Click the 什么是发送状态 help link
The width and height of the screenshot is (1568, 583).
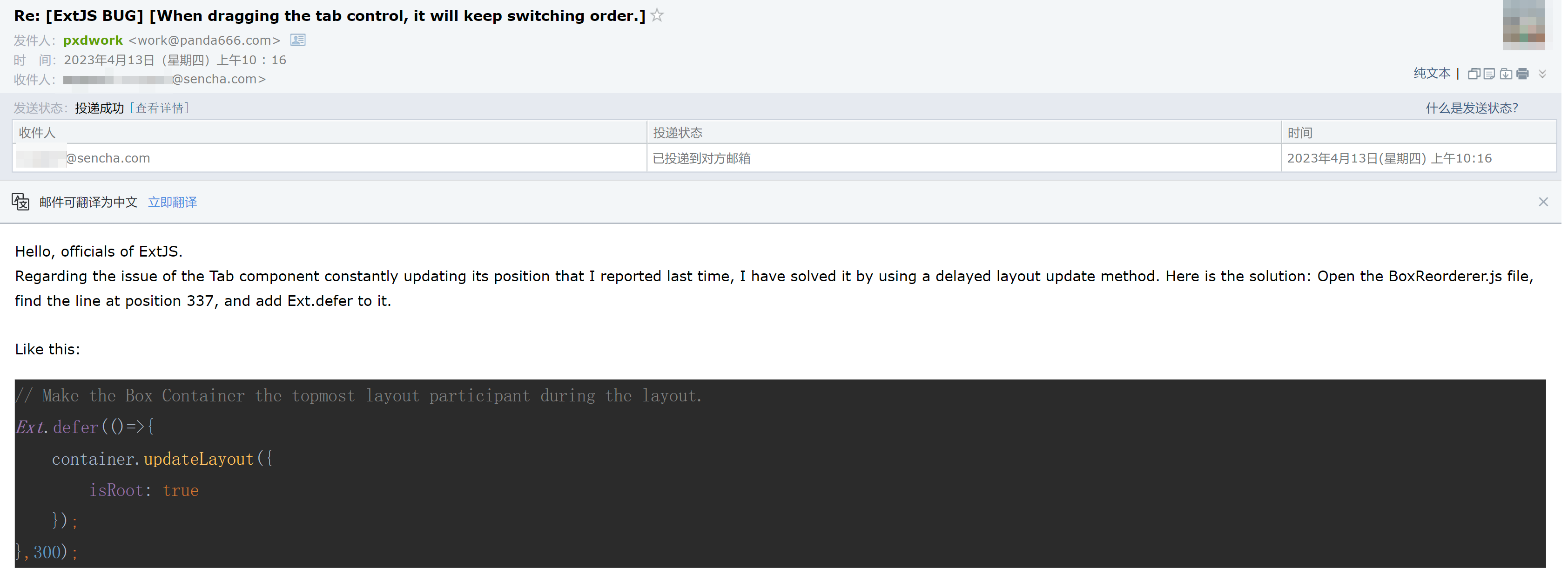(1471, 107)
